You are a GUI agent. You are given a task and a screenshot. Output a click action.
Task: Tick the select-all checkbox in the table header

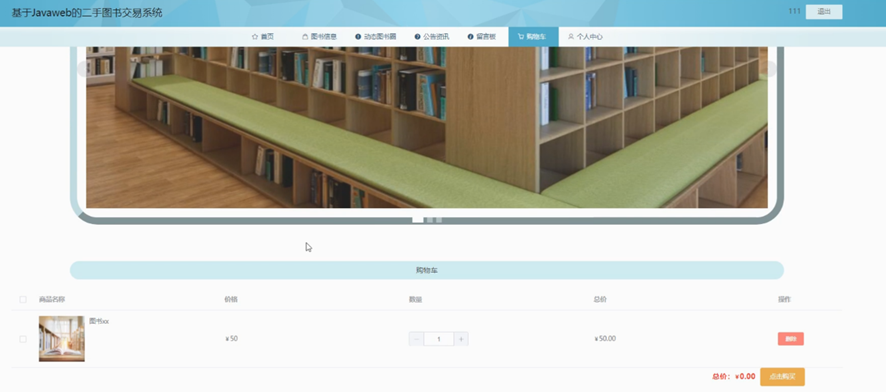[x=23, y=299]
